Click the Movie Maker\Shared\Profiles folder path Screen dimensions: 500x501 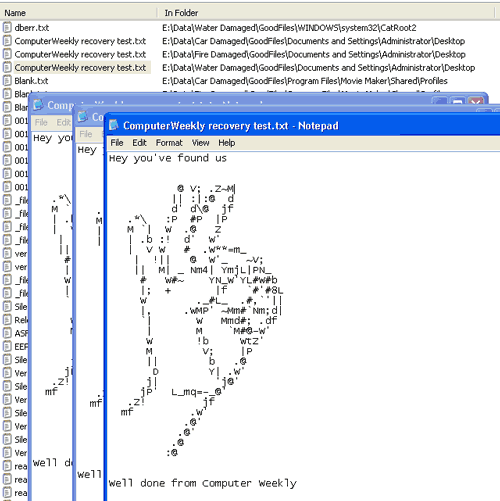pos(305,81)
